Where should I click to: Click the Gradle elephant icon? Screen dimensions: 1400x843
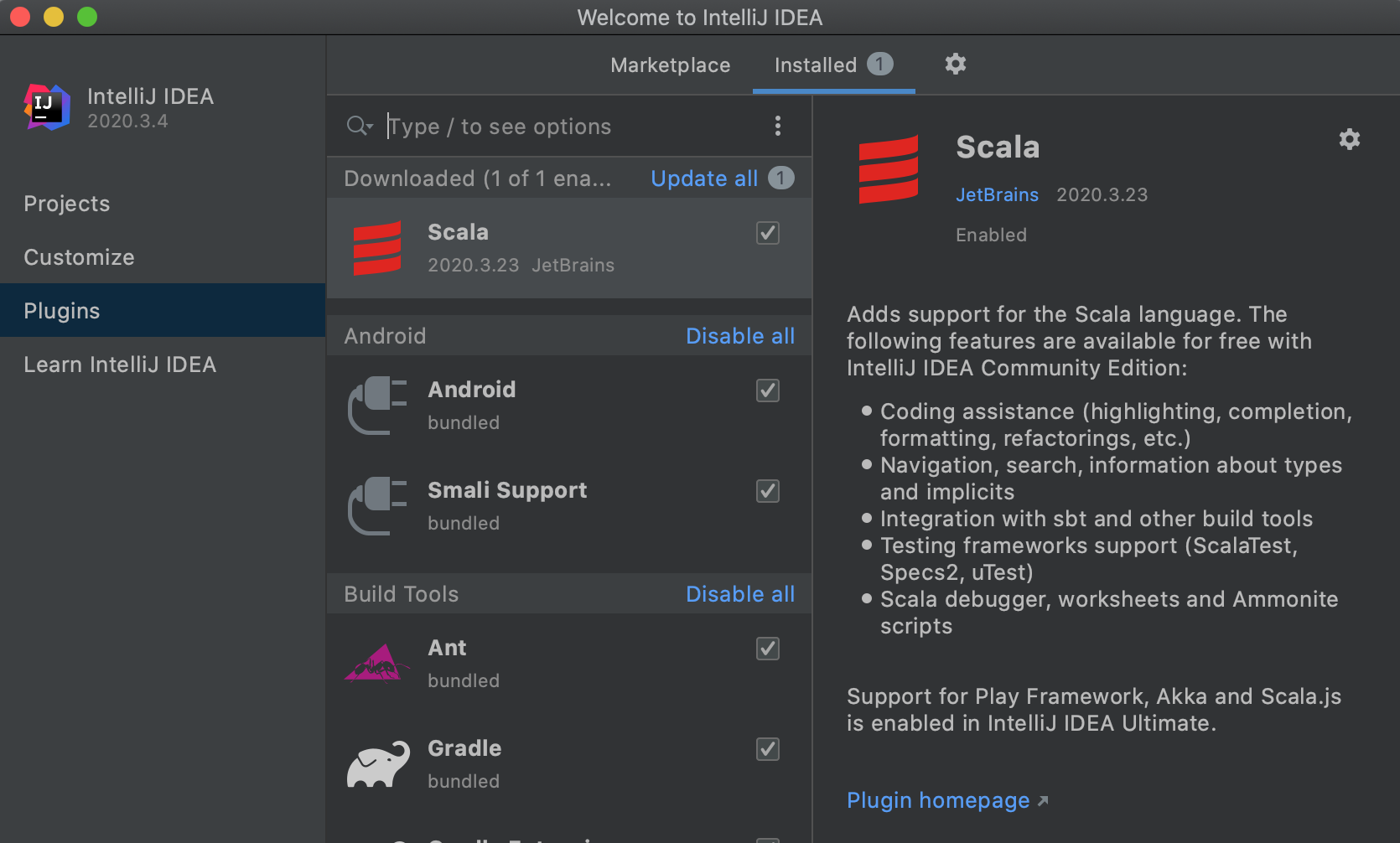point(378,764)
